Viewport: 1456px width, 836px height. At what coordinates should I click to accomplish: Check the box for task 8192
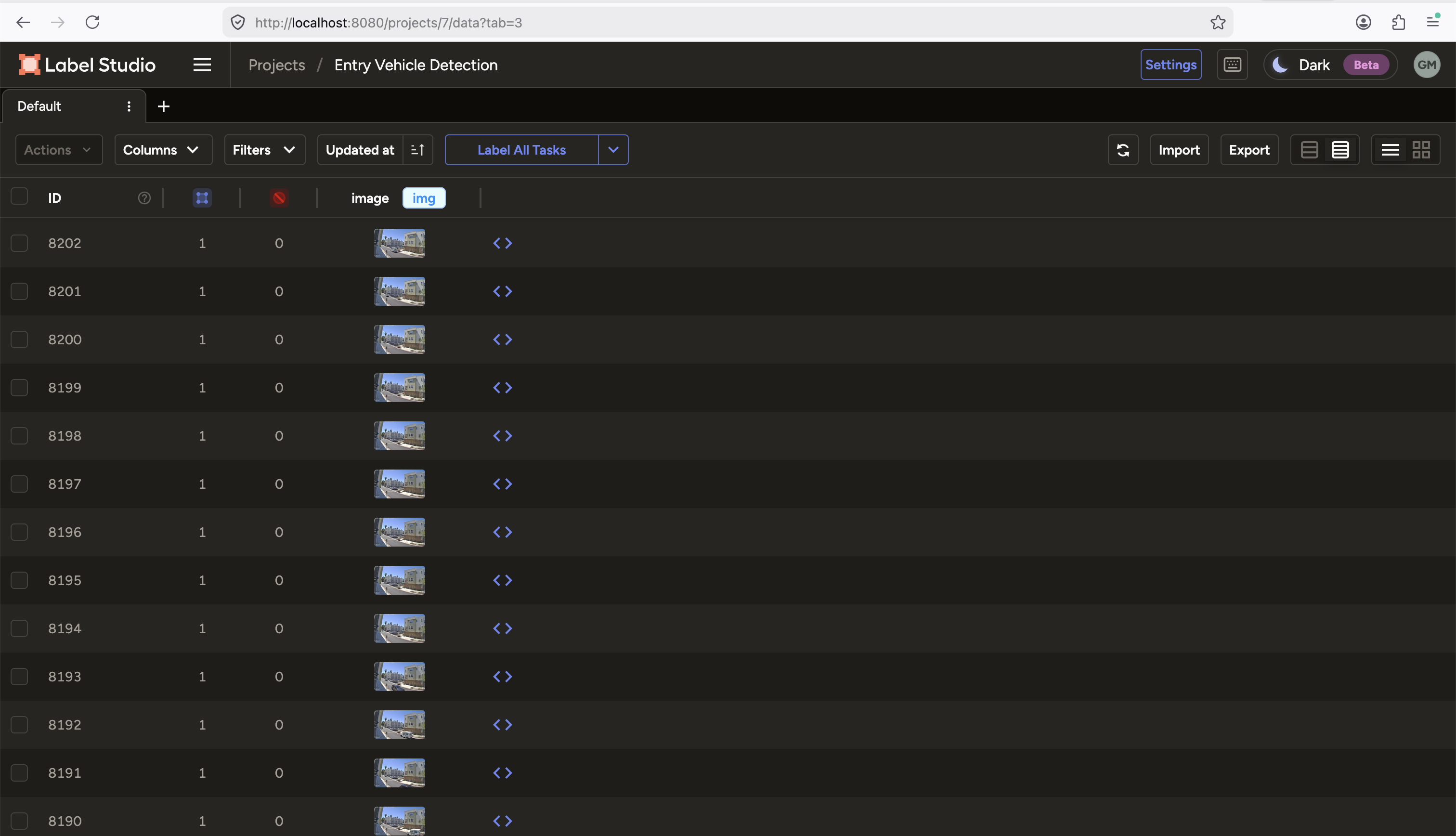tap(20, 725)
